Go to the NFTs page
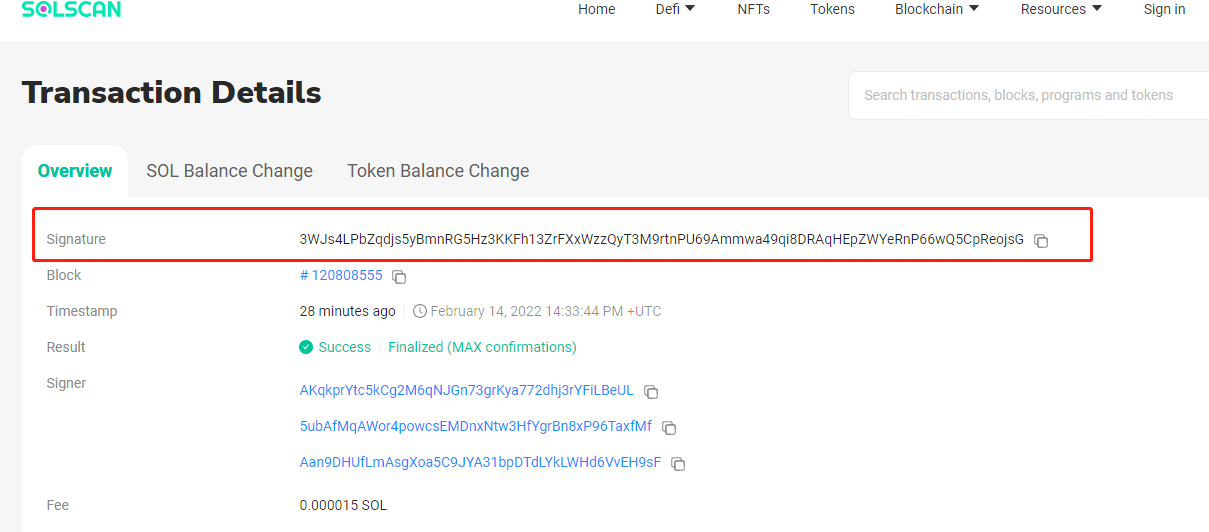 click(x=753, y=9)
